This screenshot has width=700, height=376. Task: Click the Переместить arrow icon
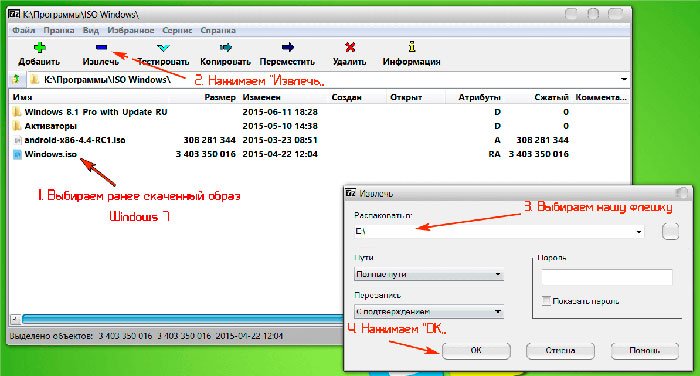coord(288,47)
